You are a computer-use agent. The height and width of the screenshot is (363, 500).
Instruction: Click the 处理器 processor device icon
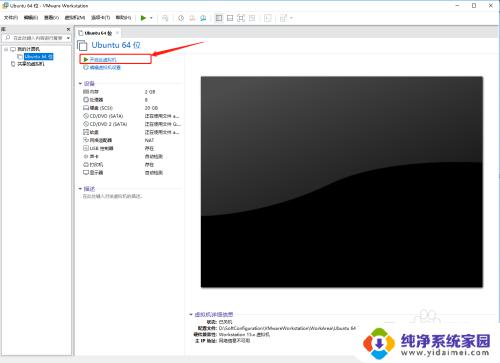coord(86,100)
